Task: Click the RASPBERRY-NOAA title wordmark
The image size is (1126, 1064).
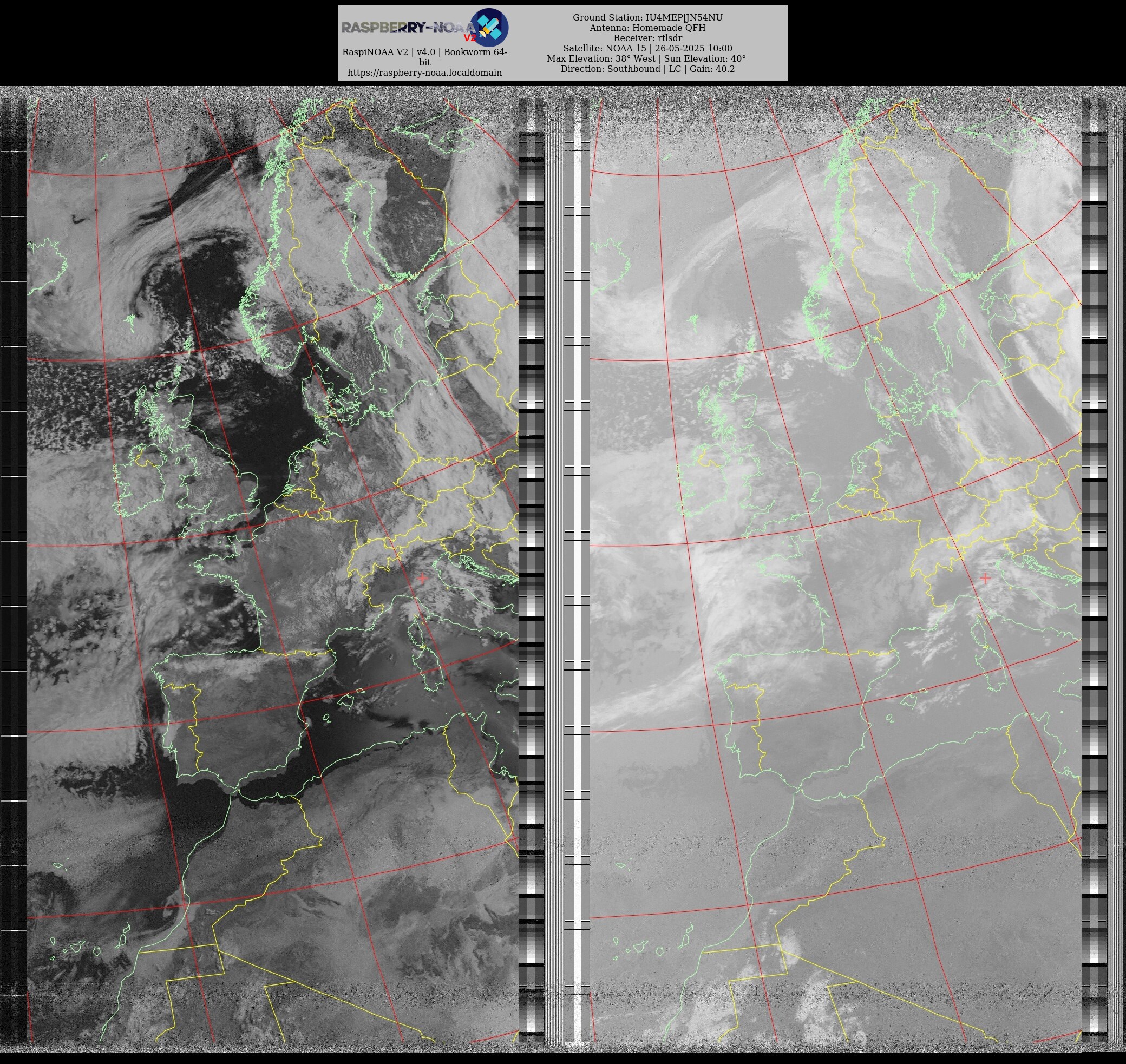Action: coord(408,27)
